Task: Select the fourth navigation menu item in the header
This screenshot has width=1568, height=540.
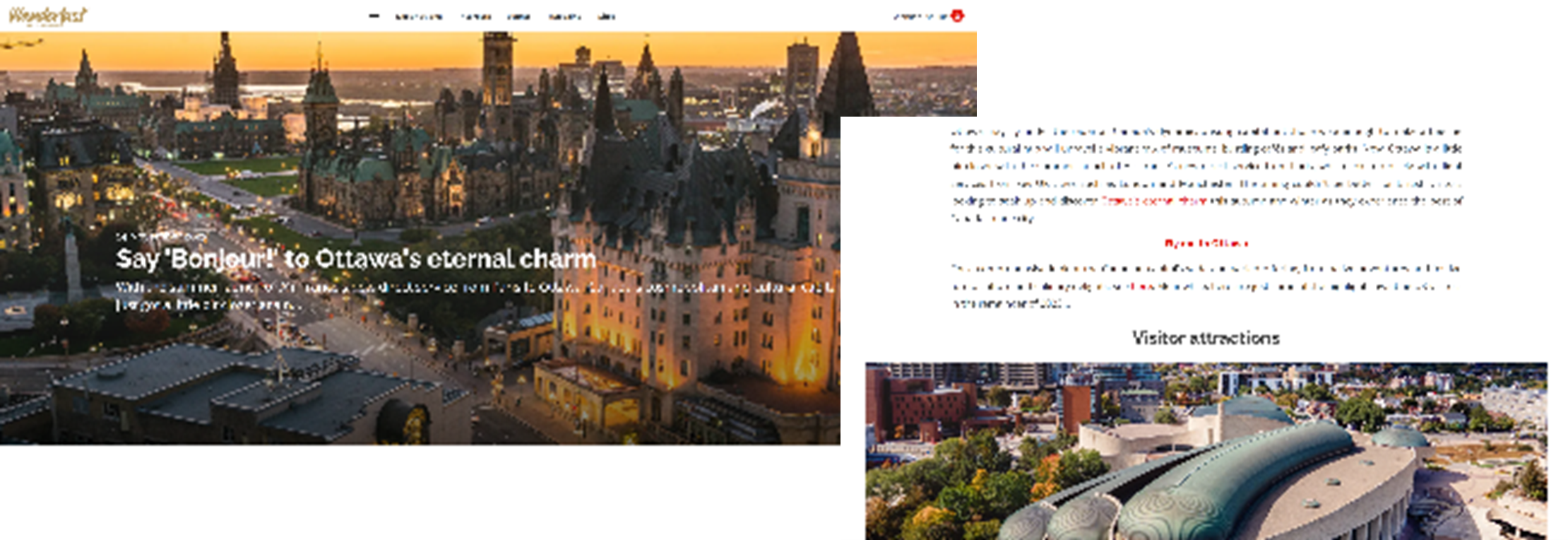Action: tap(518, 16)
